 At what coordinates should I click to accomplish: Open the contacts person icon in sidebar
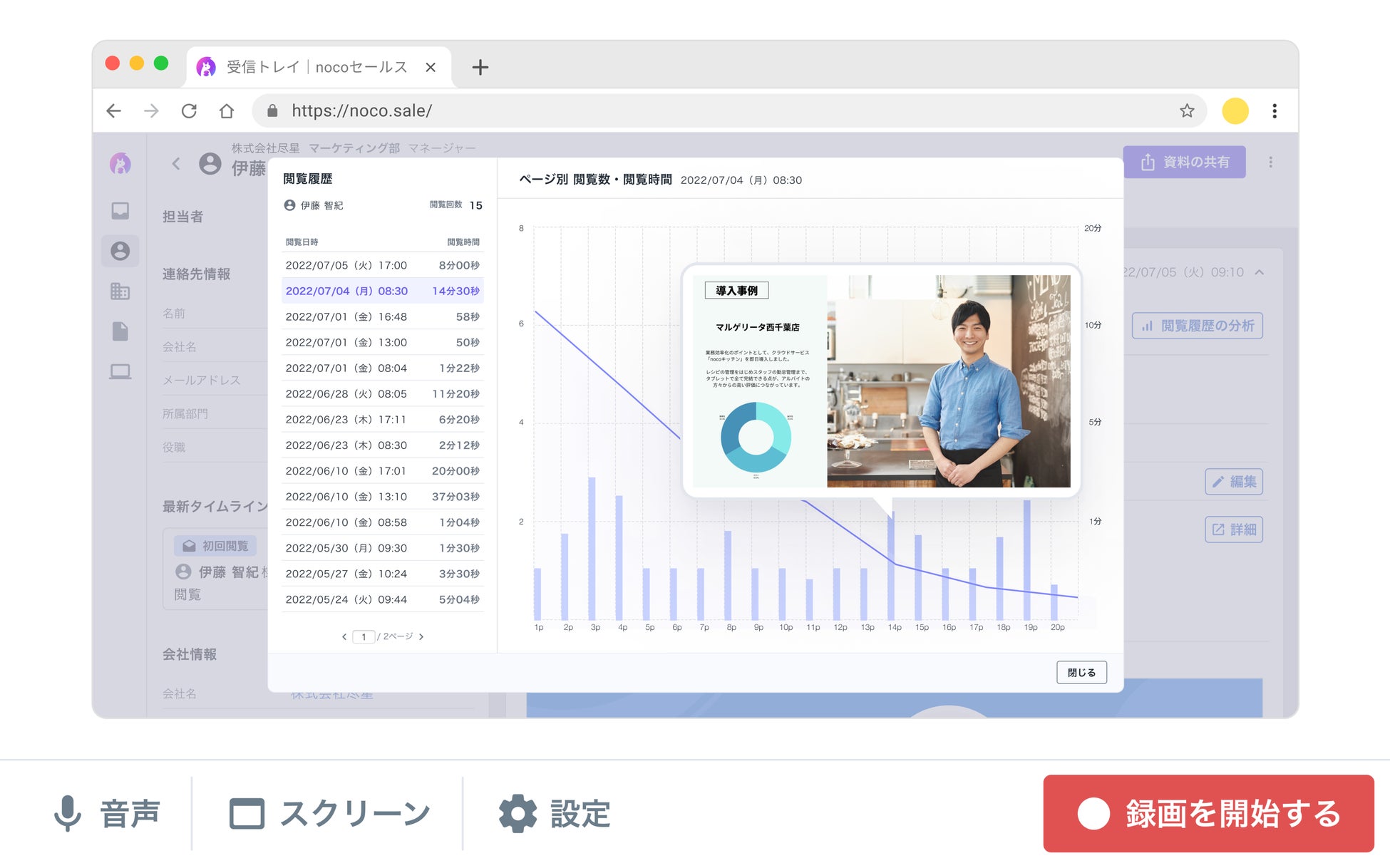120,251
